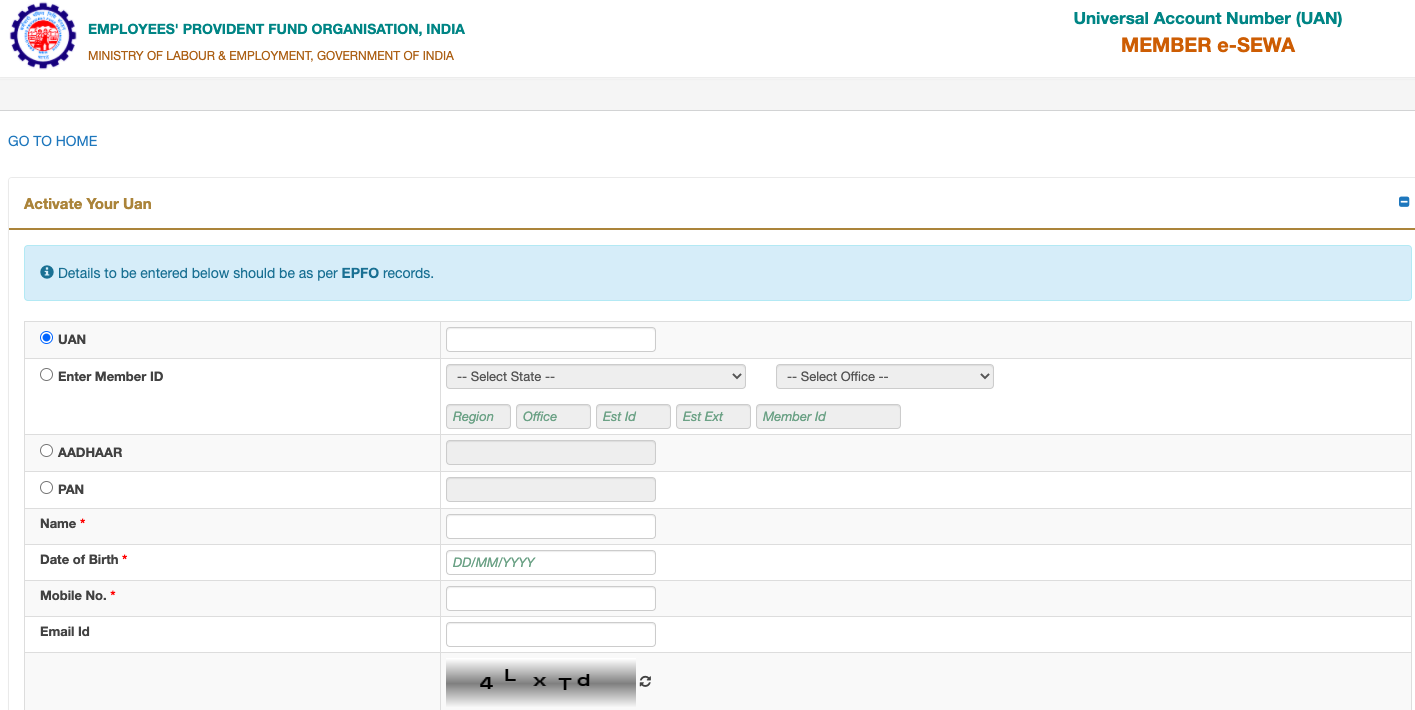Click the UAN number input field
This screenshot has width=1415, height=710.
(x=551, y=339)
